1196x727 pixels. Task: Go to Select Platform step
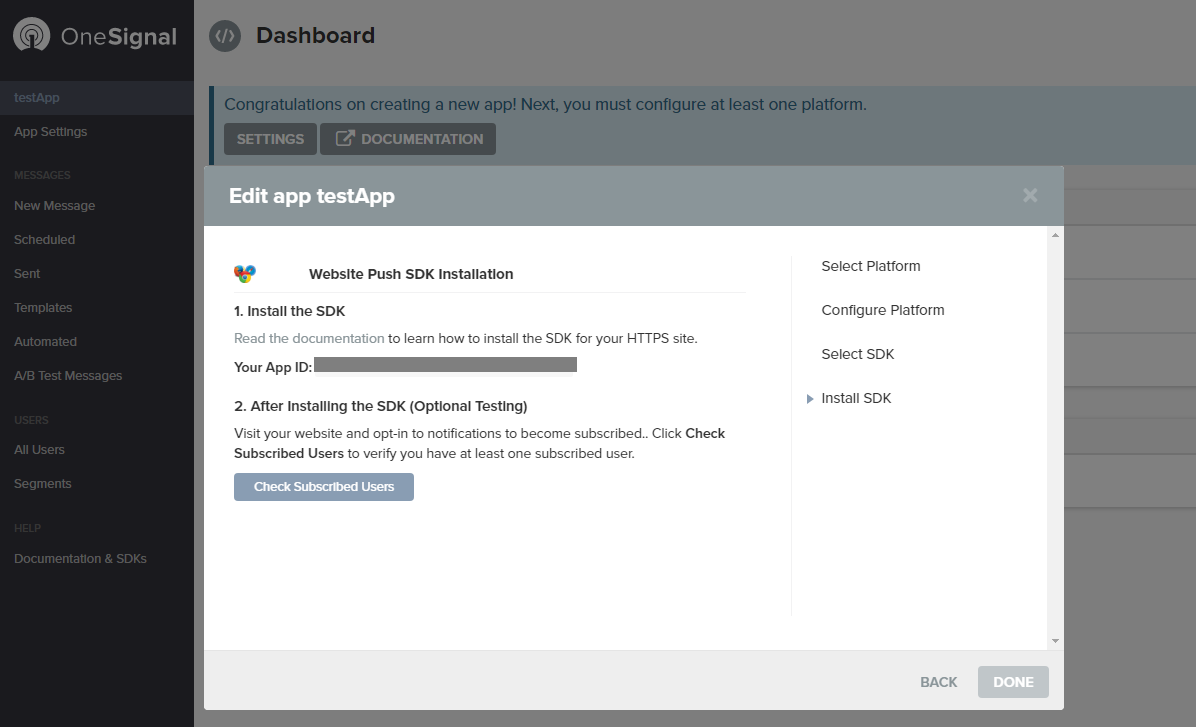coord(871,266)
